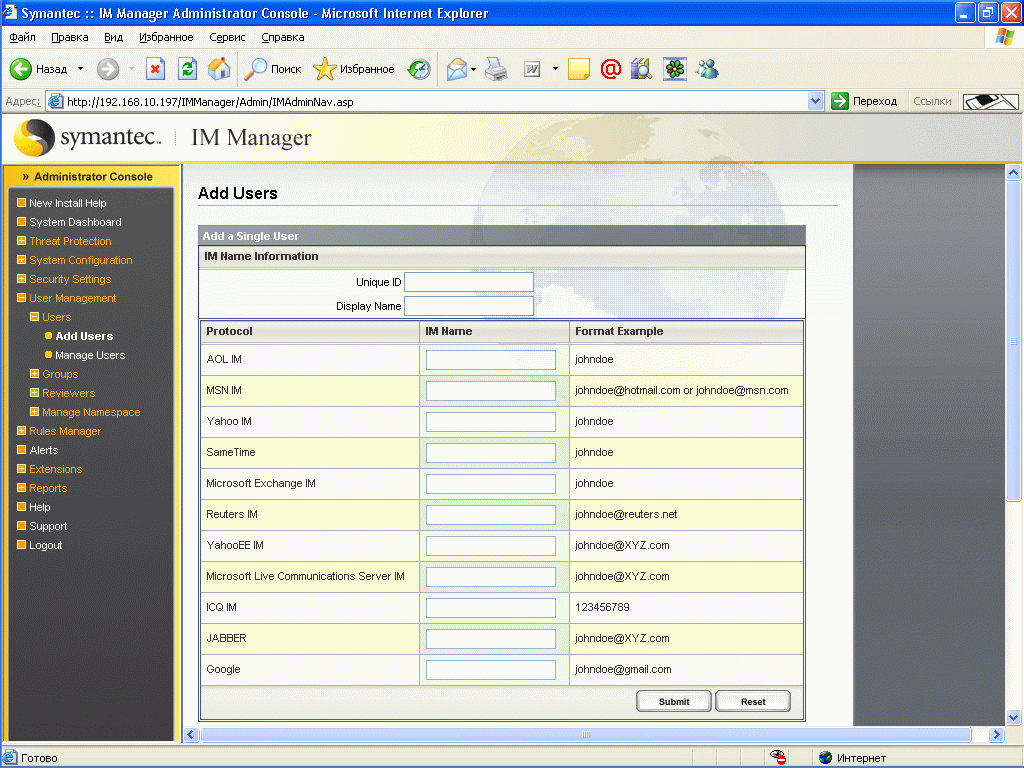1024x768 pixels.
Task: Open the History toolbar icon
Action: 419,69
